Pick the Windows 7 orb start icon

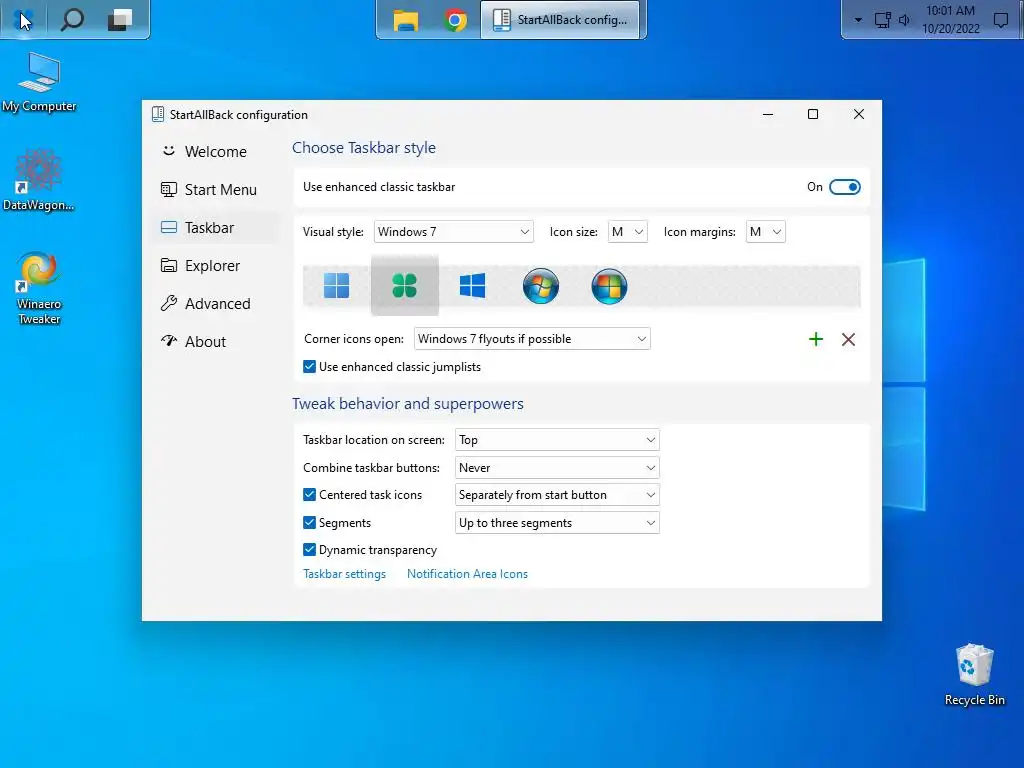541,286
